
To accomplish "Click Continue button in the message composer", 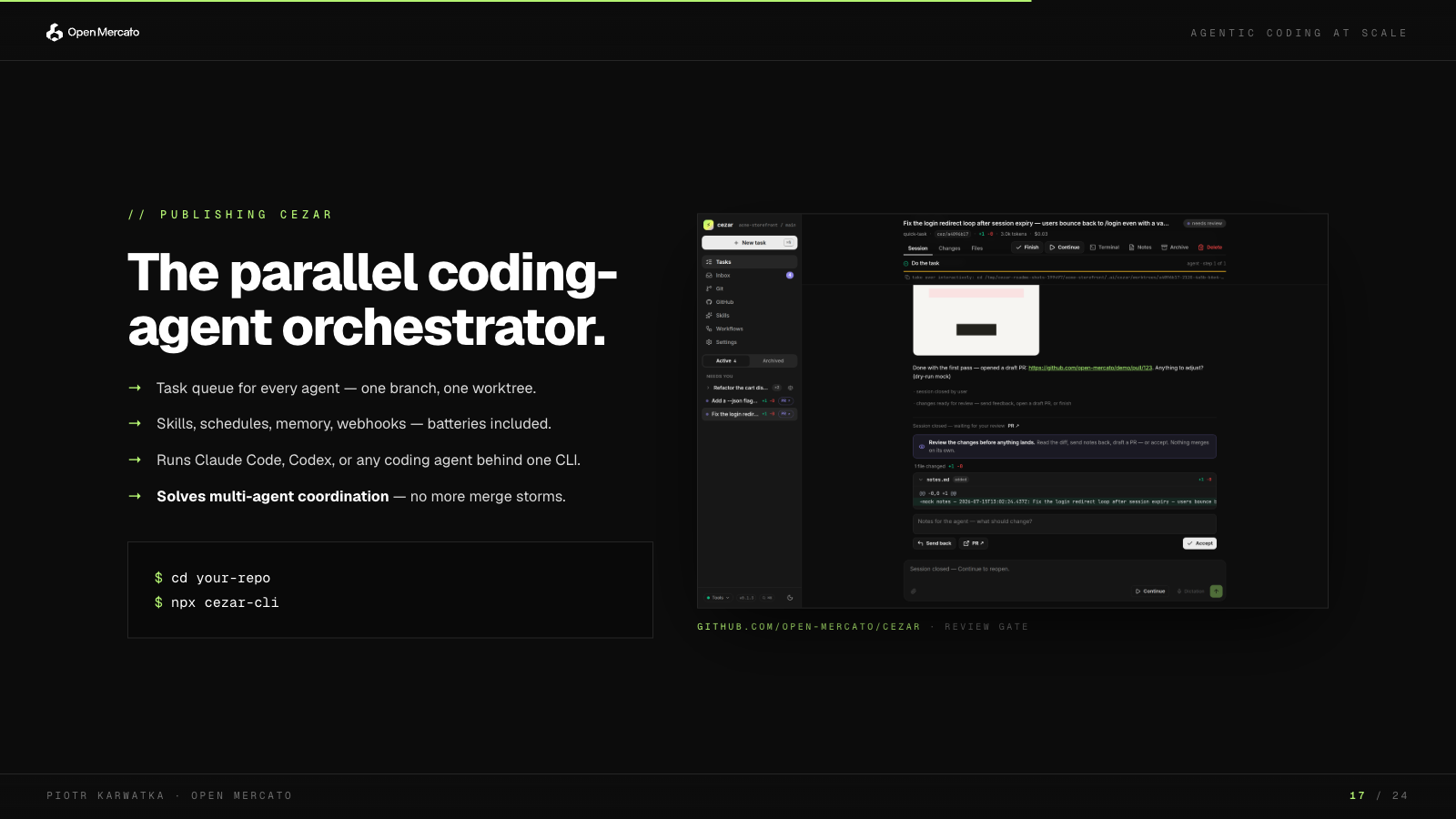I will [x=1150, y=591].
